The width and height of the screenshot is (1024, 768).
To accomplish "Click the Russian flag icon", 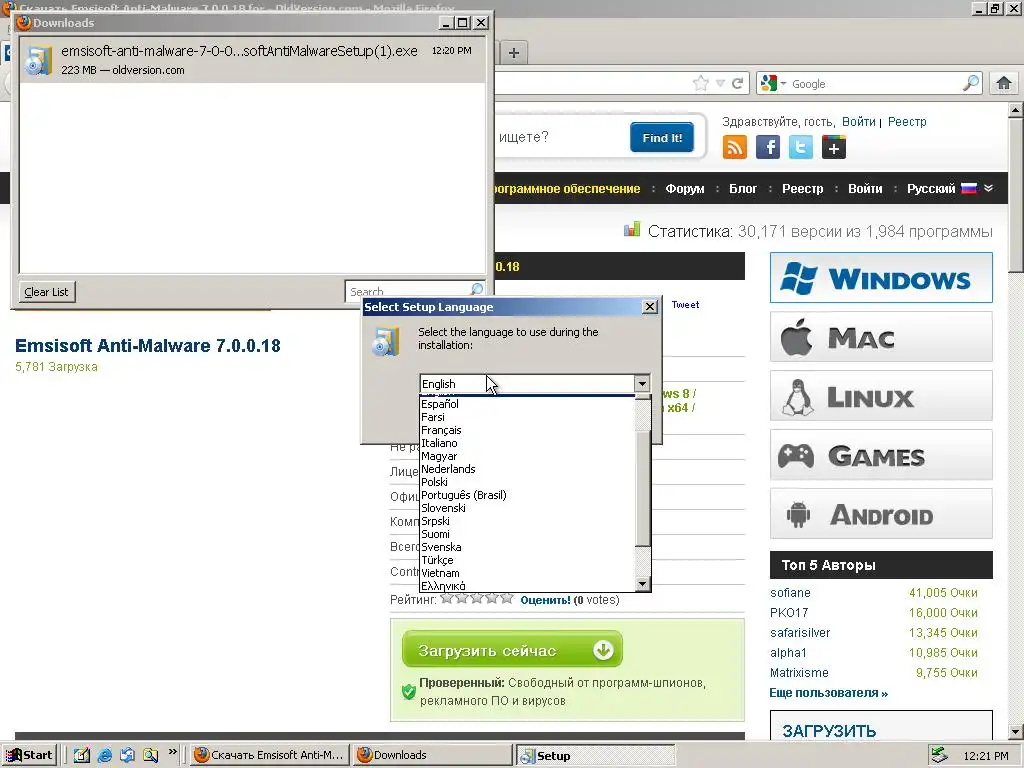I will tap(969, 188).
